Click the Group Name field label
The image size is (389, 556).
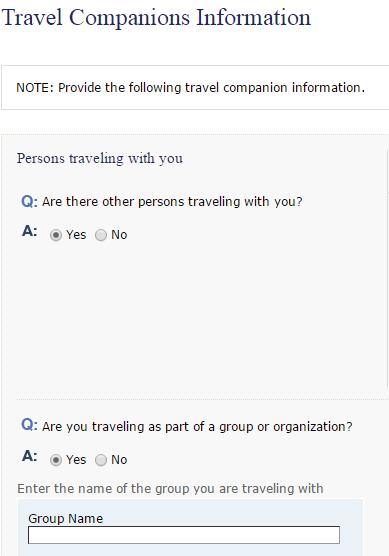[66, 518]
